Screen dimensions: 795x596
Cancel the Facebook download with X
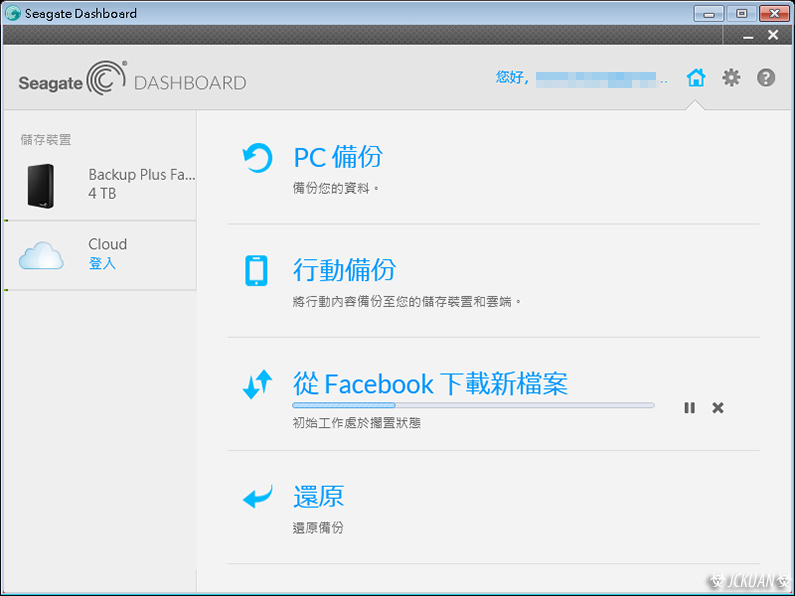(x=717, y=407)
